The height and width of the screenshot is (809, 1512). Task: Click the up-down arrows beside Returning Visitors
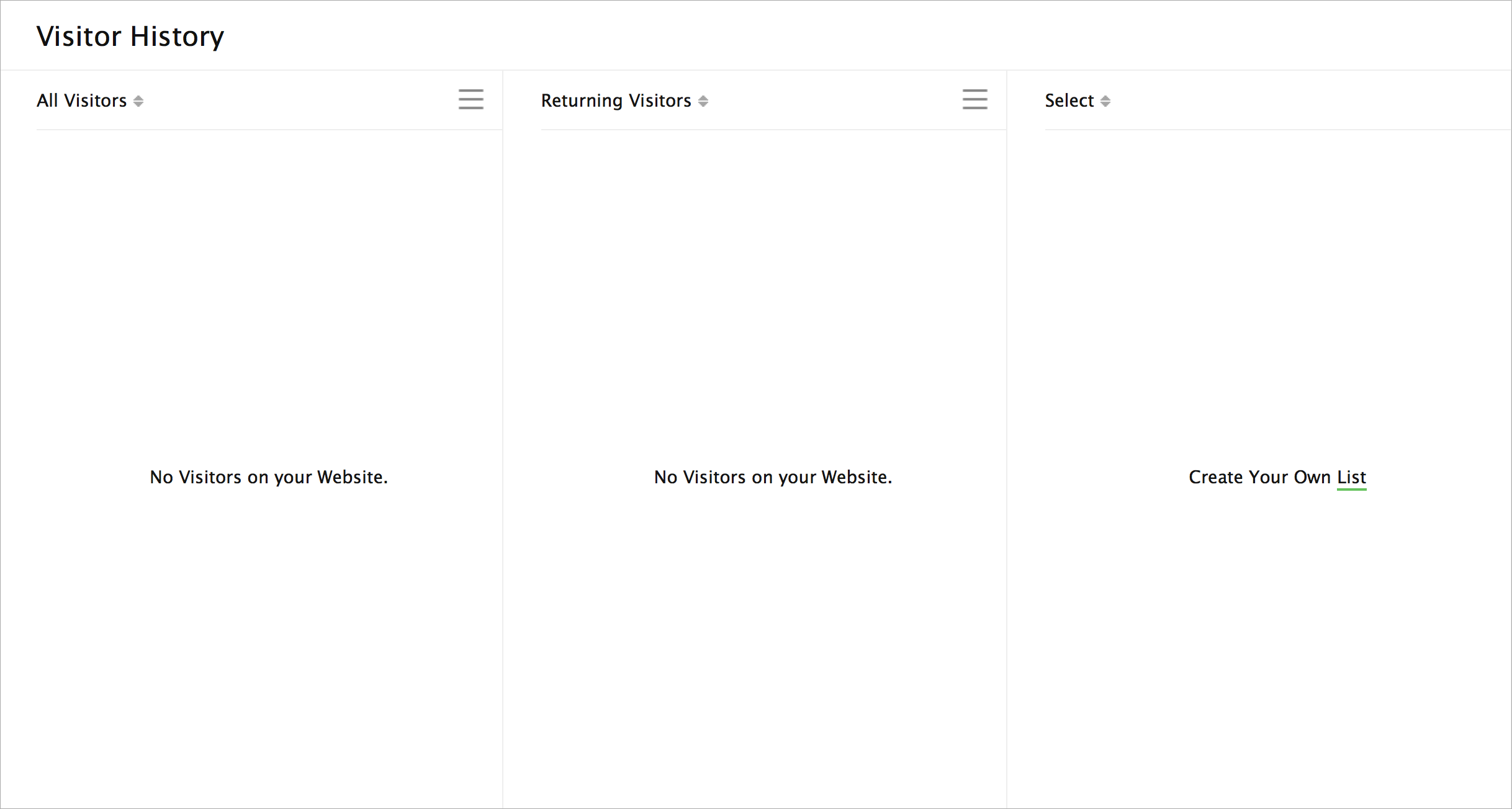click(x=703, y=101)
